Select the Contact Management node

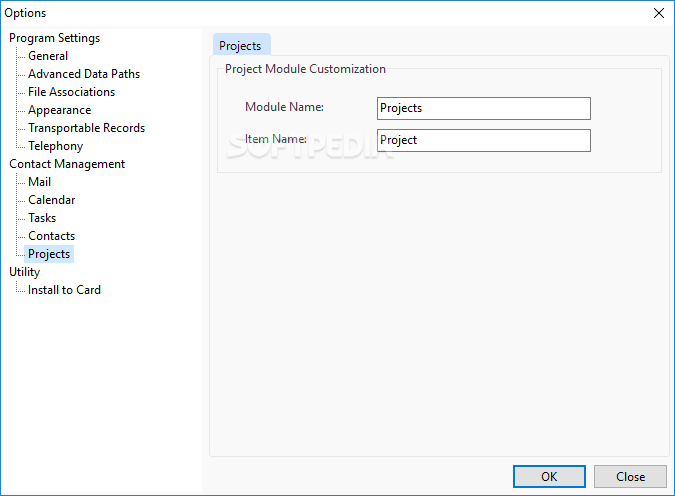pyautogui.click(x=67, y=164)
